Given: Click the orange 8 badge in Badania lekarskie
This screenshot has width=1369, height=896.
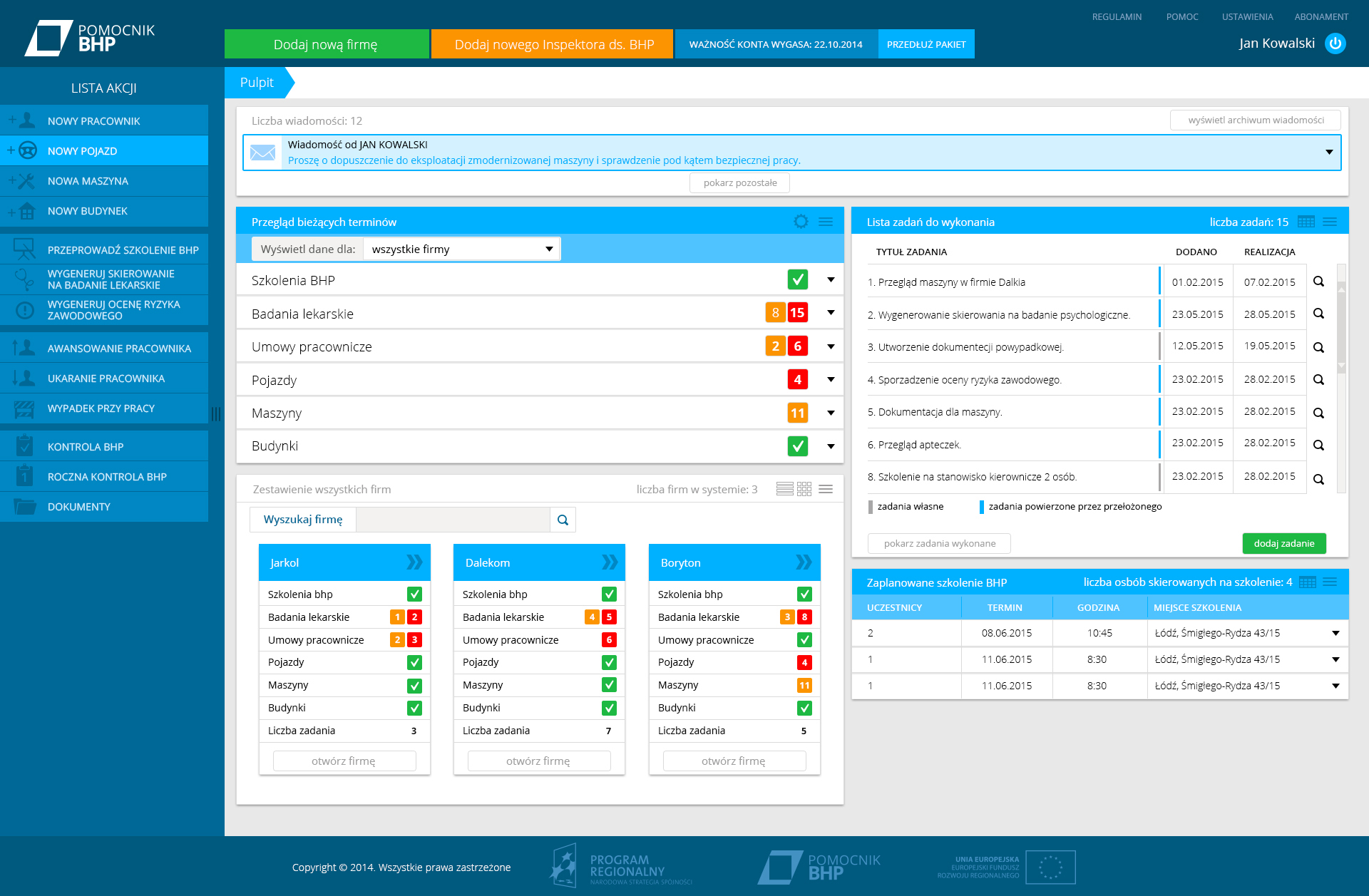Looking at the screenshot, I should click(776, 312).
